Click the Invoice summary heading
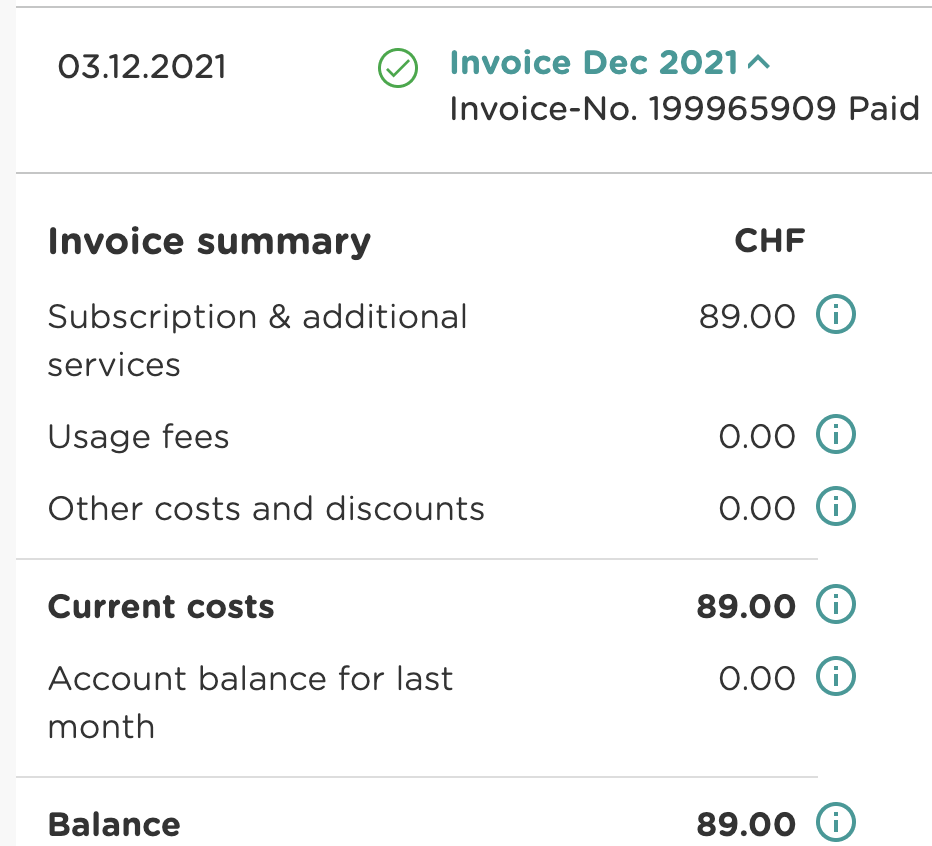The width and height of the screenshot is (932, 846). coord(209,242)
